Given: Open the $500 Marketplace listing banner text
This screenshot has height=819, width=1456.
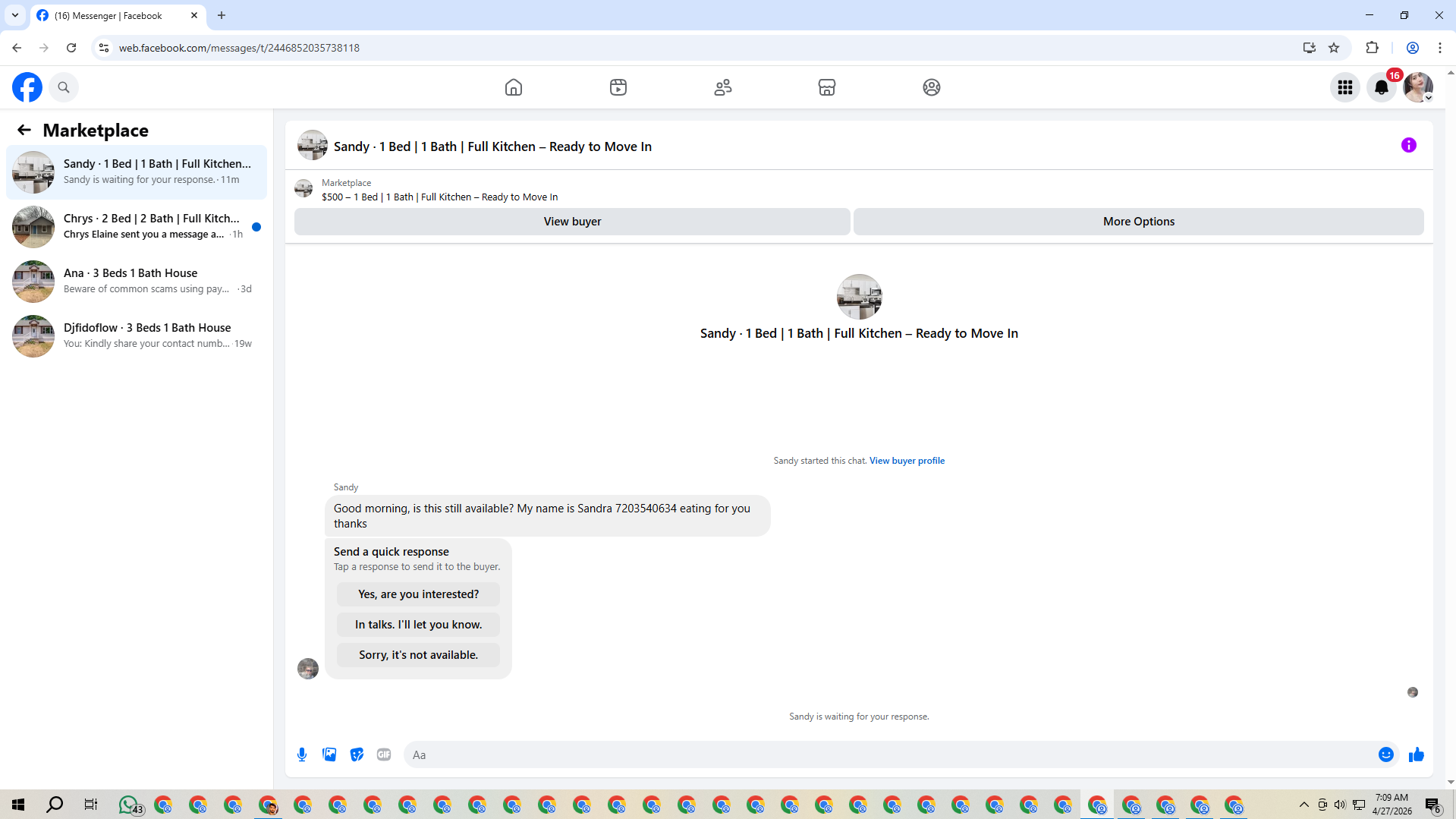Looking at the screenshot, I should point(439,197).
